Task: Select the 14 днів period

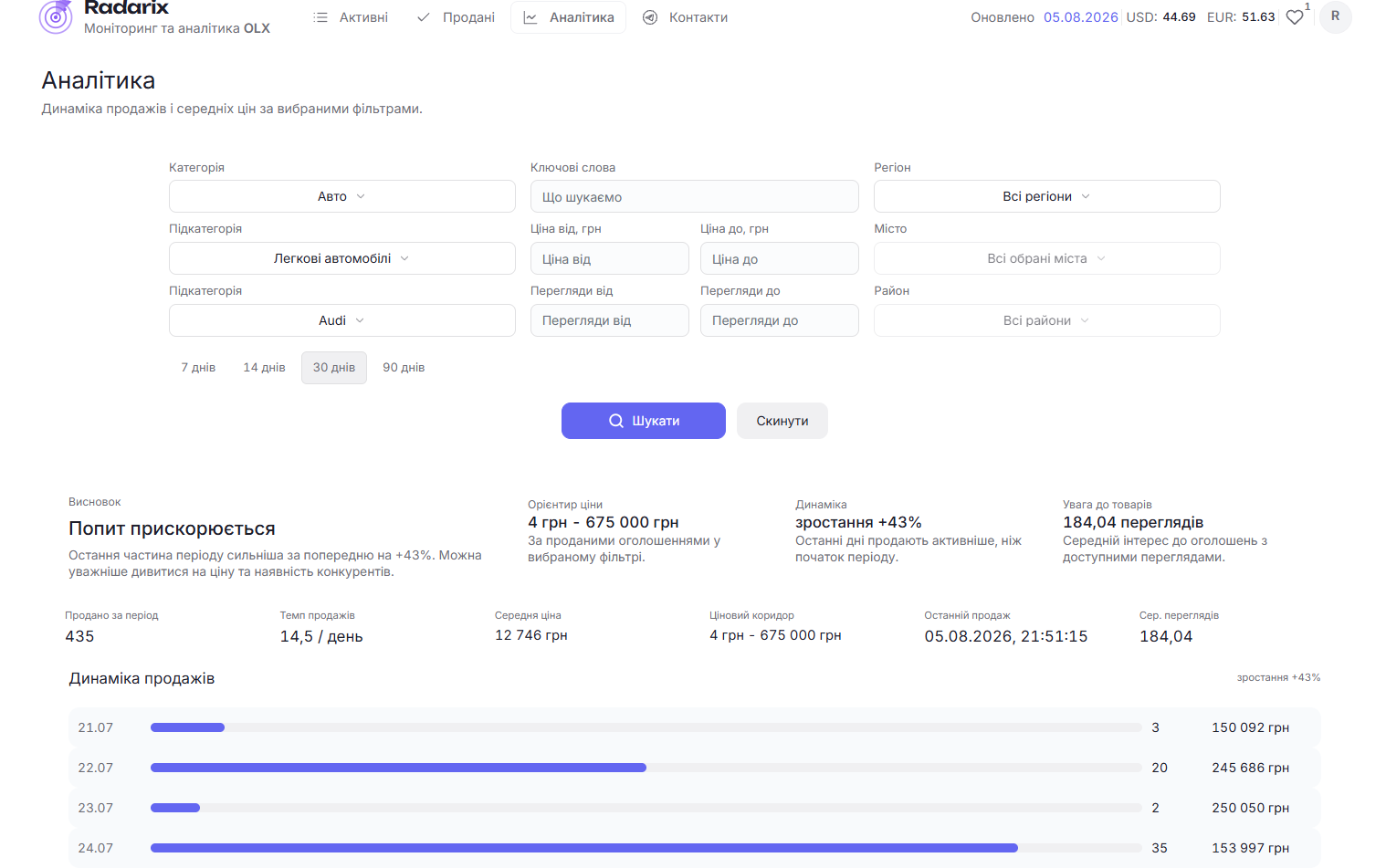Action: click(x=264, y=368)
